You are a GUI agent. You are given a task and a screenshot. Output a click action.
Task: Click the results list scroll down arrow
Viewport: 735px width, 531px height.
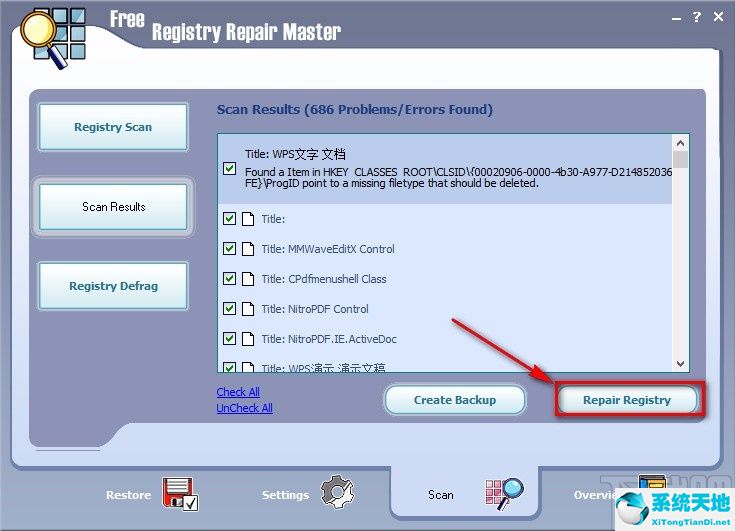click(681, 364)
